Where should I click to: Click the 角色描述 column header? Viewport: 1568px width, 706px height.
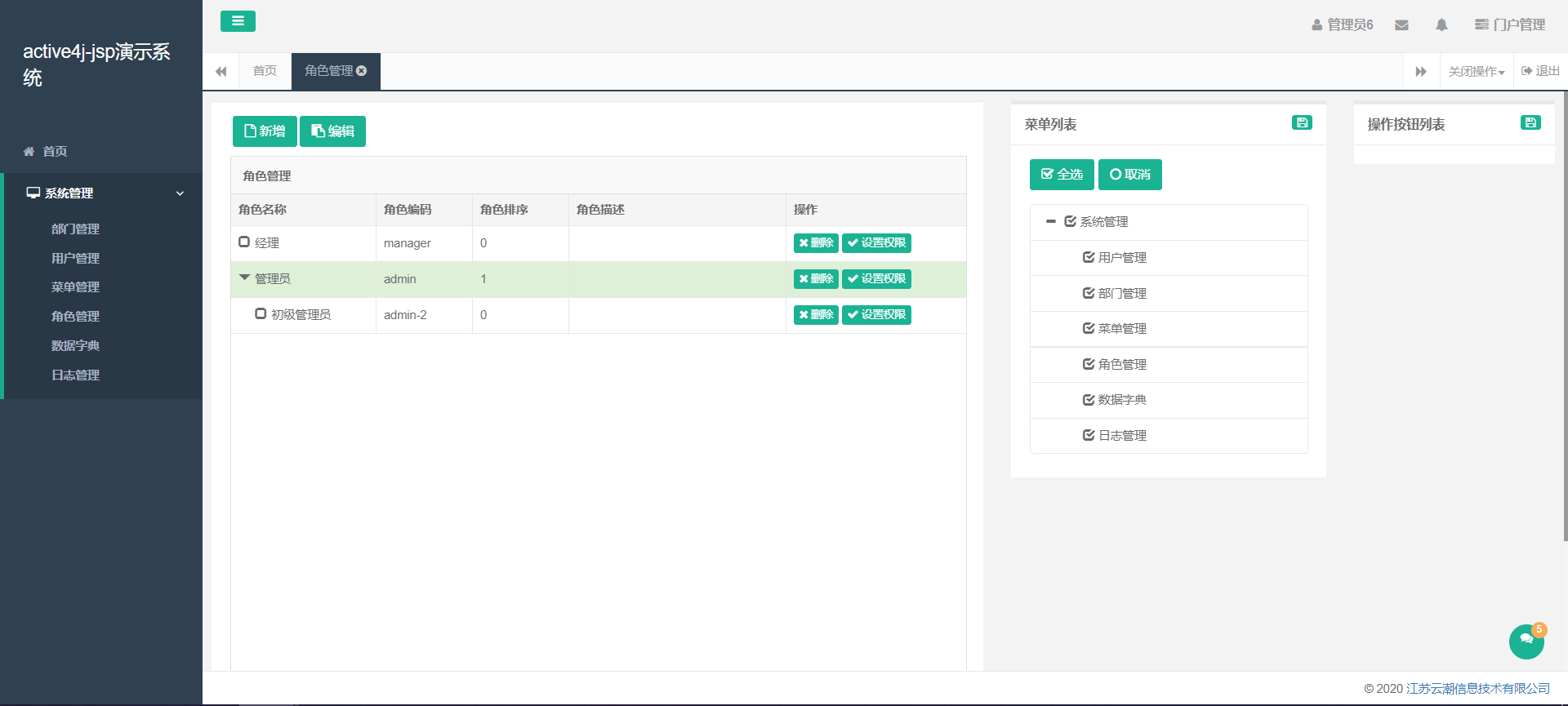pyautogui.click(x=678, y=210)
